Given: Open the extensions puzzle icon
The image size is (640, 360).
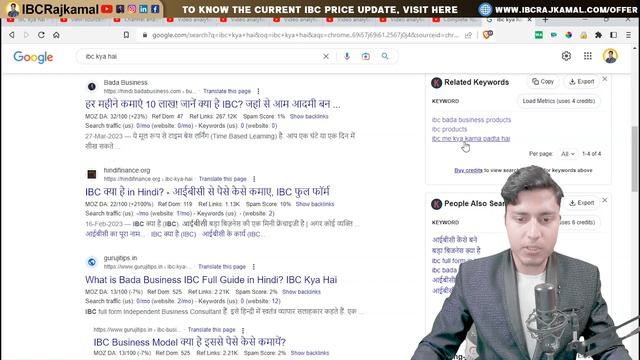Looking at the screenshot, I should click(598, 35).
